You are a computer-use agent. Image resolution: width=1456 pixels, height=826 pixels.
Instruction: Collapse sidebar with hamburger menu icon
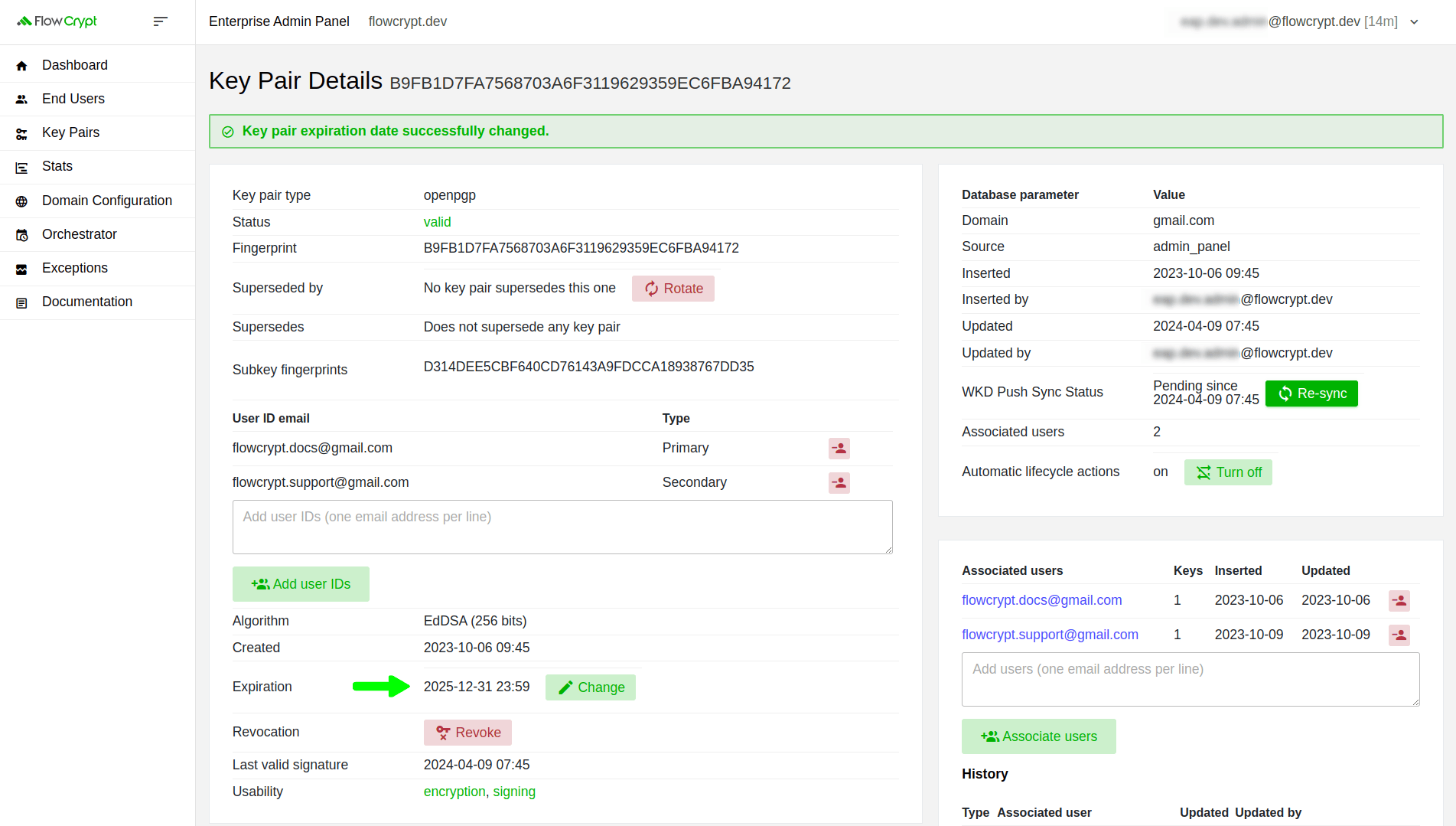[x=160, y=21]
